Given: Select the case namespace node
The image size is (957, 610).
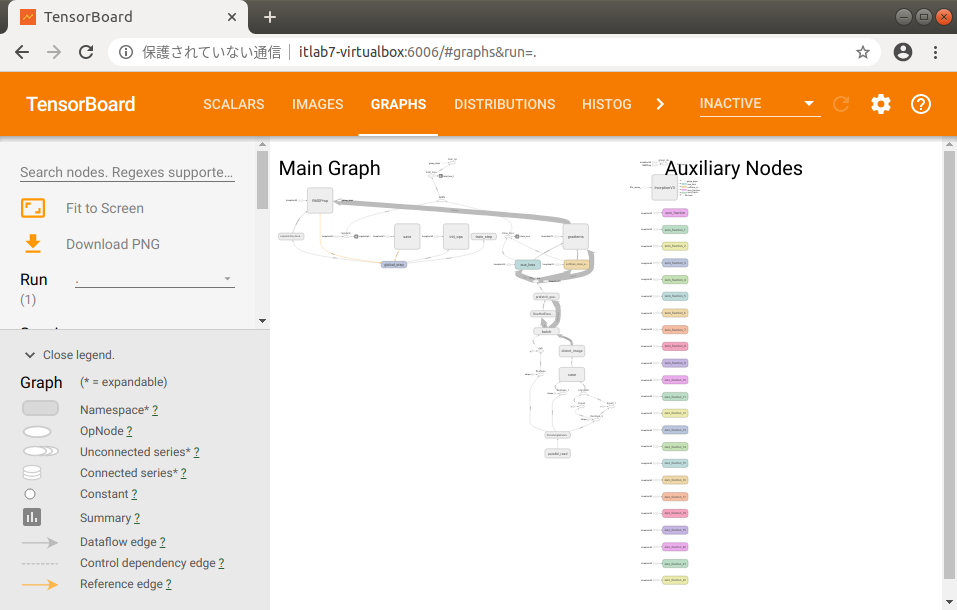Looking at the screenshot, I should click(x=572, y=374).
